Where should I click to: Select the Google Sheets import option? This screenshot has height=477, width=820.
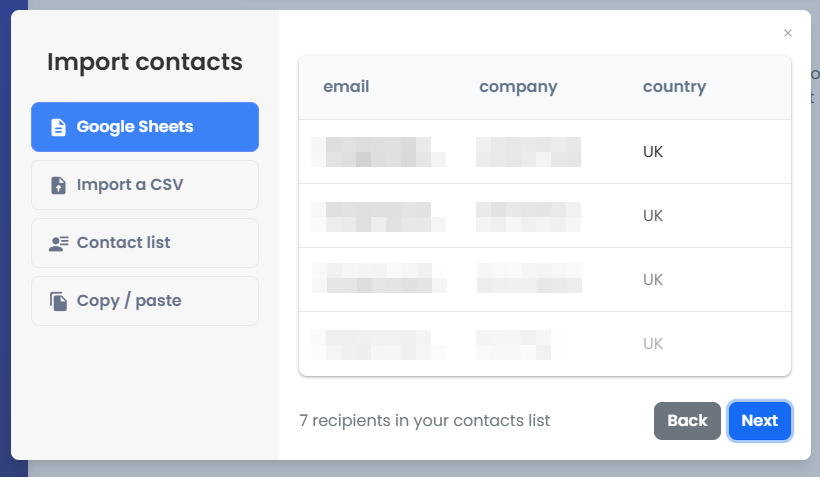click(x=145, y=127)
